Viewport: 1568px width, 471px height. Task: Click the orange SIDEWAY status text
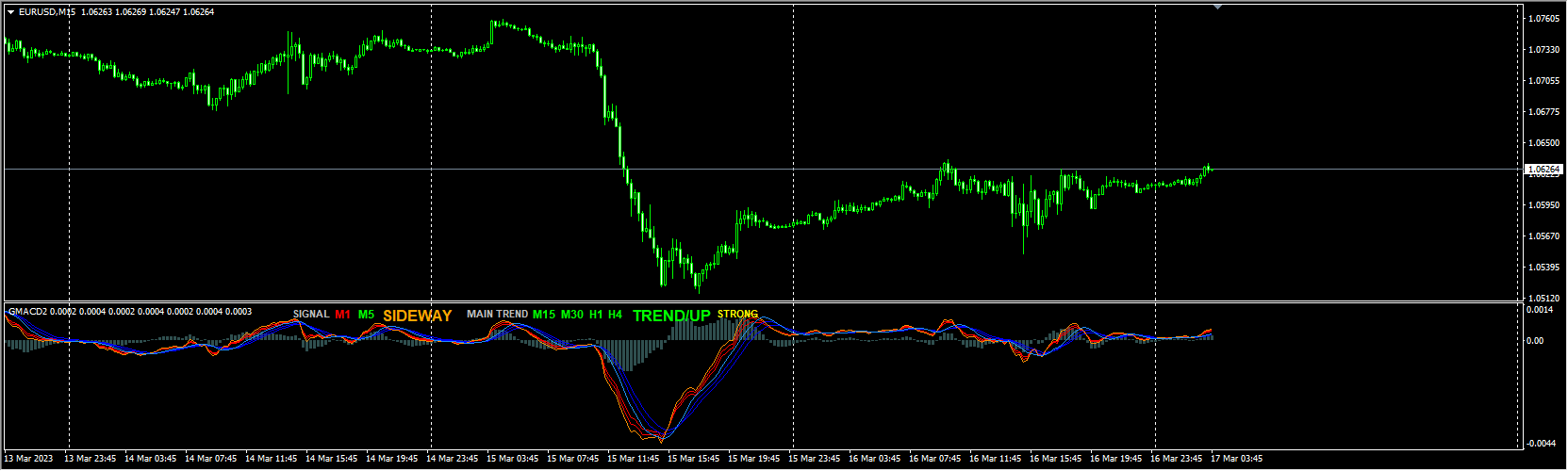tap(418, 316)
